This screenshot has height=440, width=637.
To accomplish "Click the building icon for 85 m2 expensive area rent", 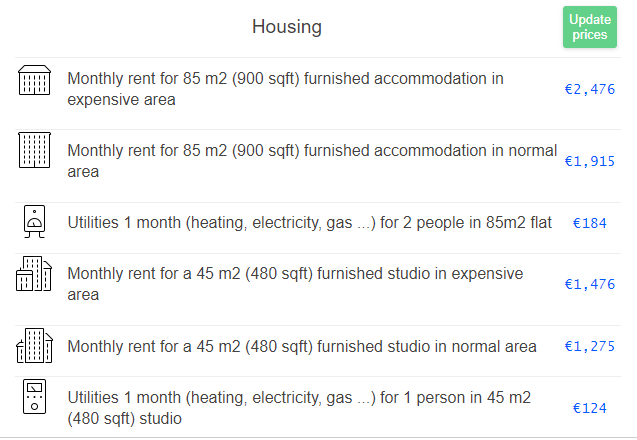I will (35, 81).
